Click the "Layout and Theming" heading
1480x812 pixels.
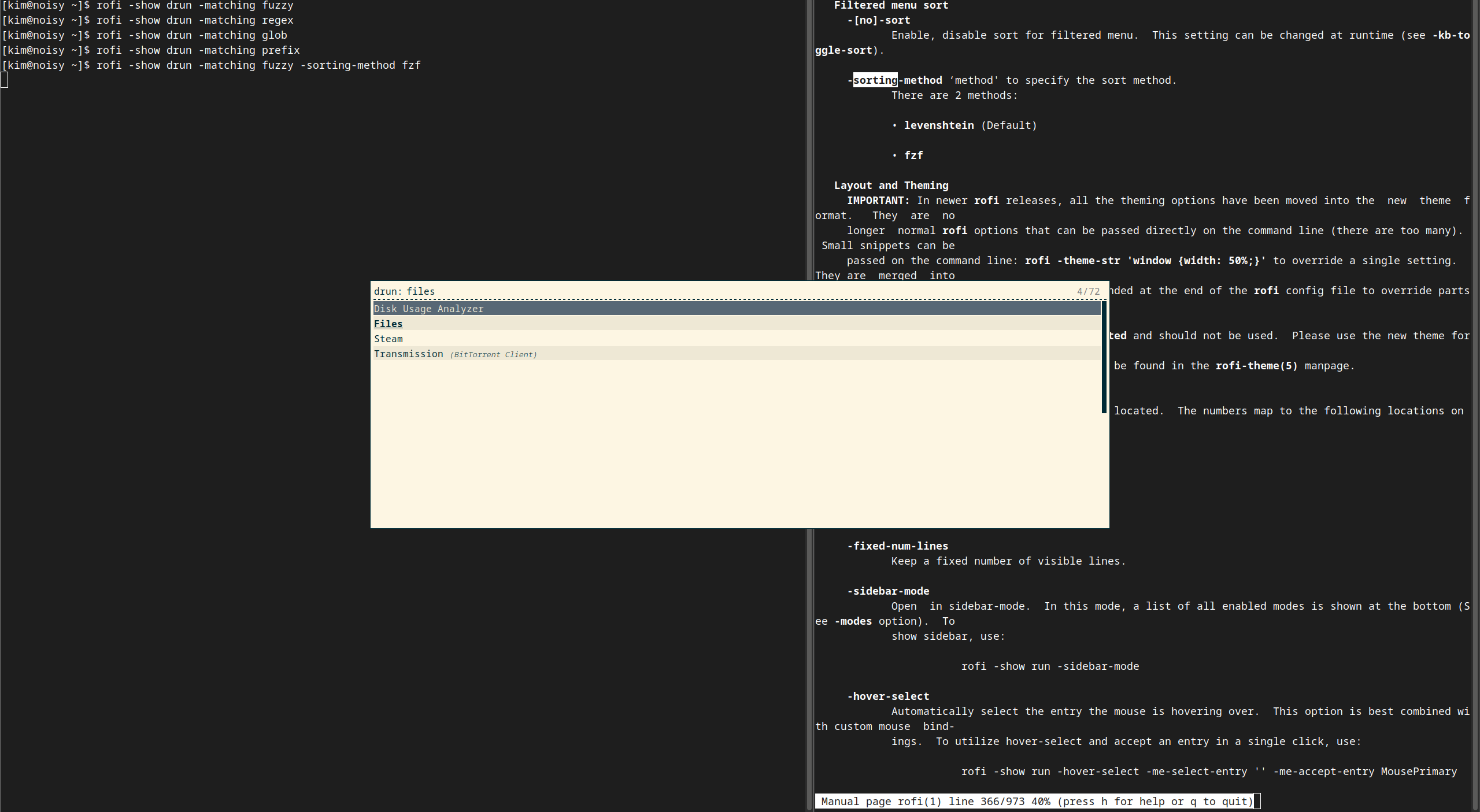click(891, 186)
